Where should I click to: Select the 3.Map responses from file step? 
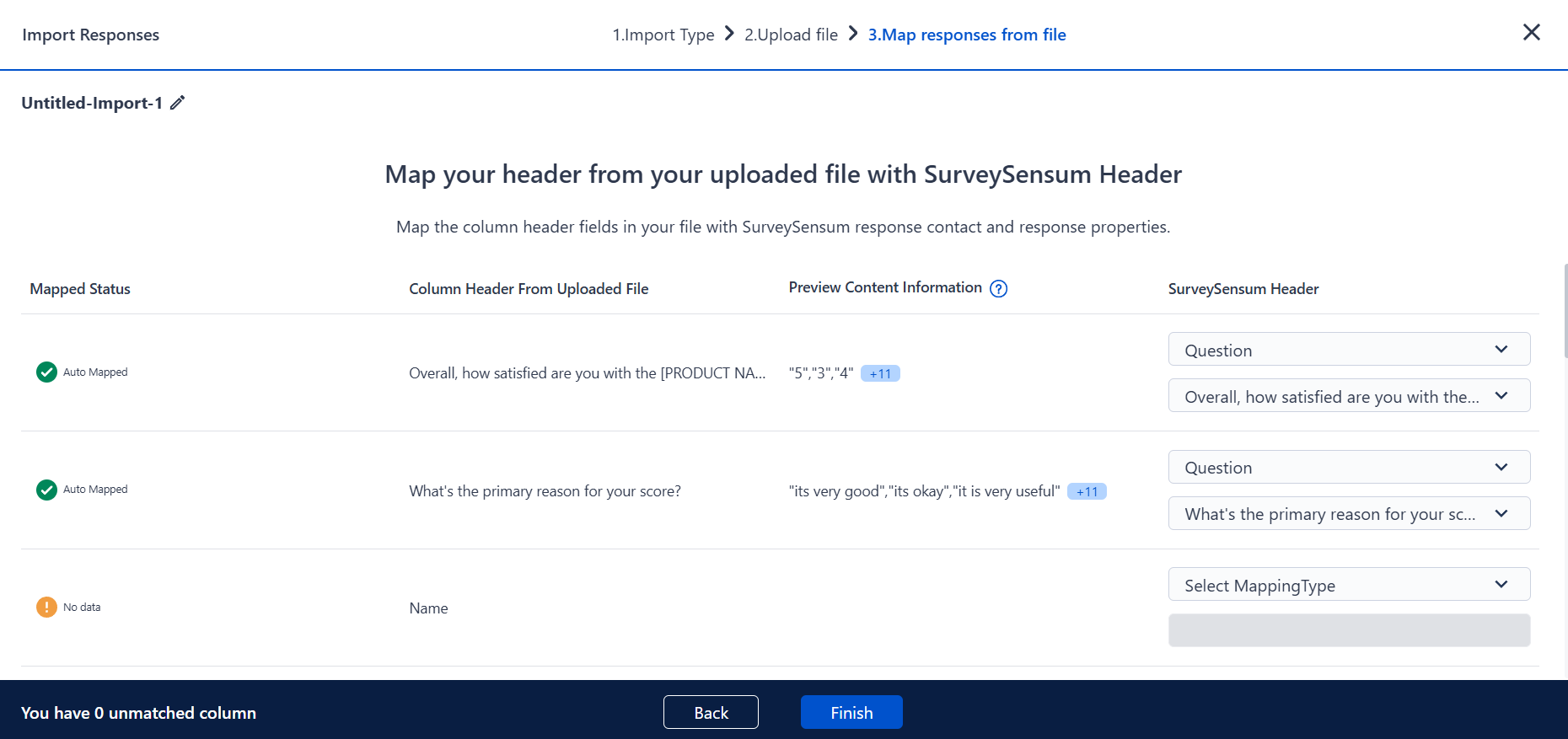(967, 35)
